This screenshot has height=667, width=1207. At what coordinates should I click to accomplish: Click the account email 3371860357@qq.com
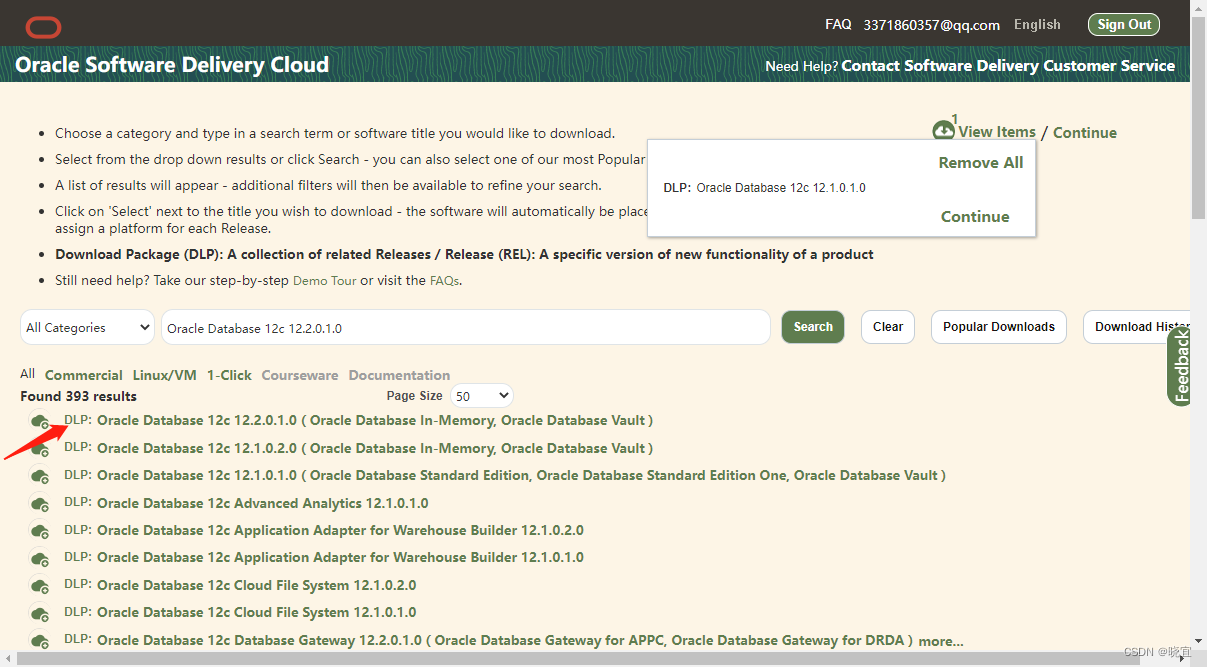coord(932,25)
